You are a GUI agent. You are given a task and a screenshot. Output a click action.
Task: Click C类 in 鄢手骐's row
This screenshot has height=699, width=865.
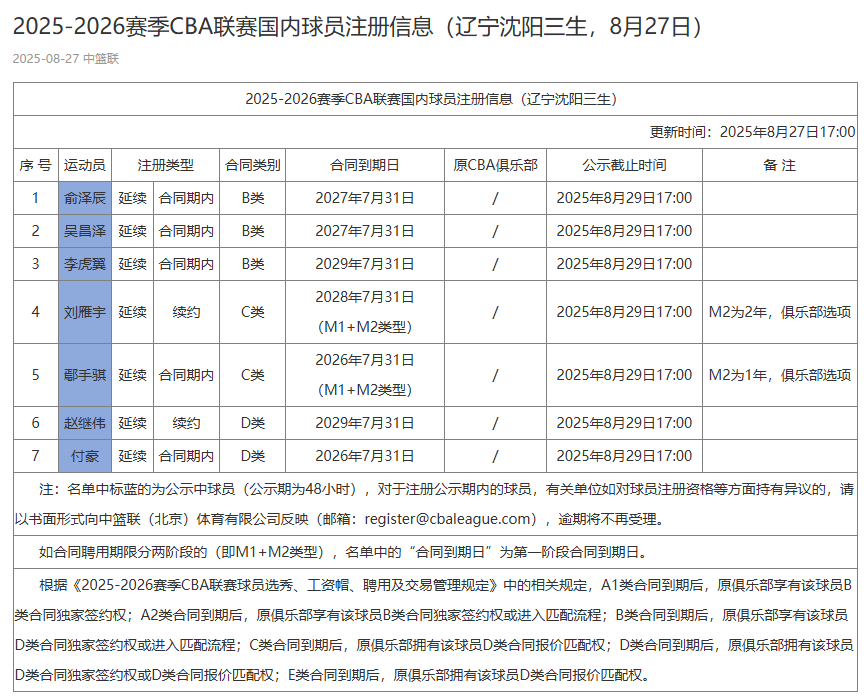tap(253, 375)
